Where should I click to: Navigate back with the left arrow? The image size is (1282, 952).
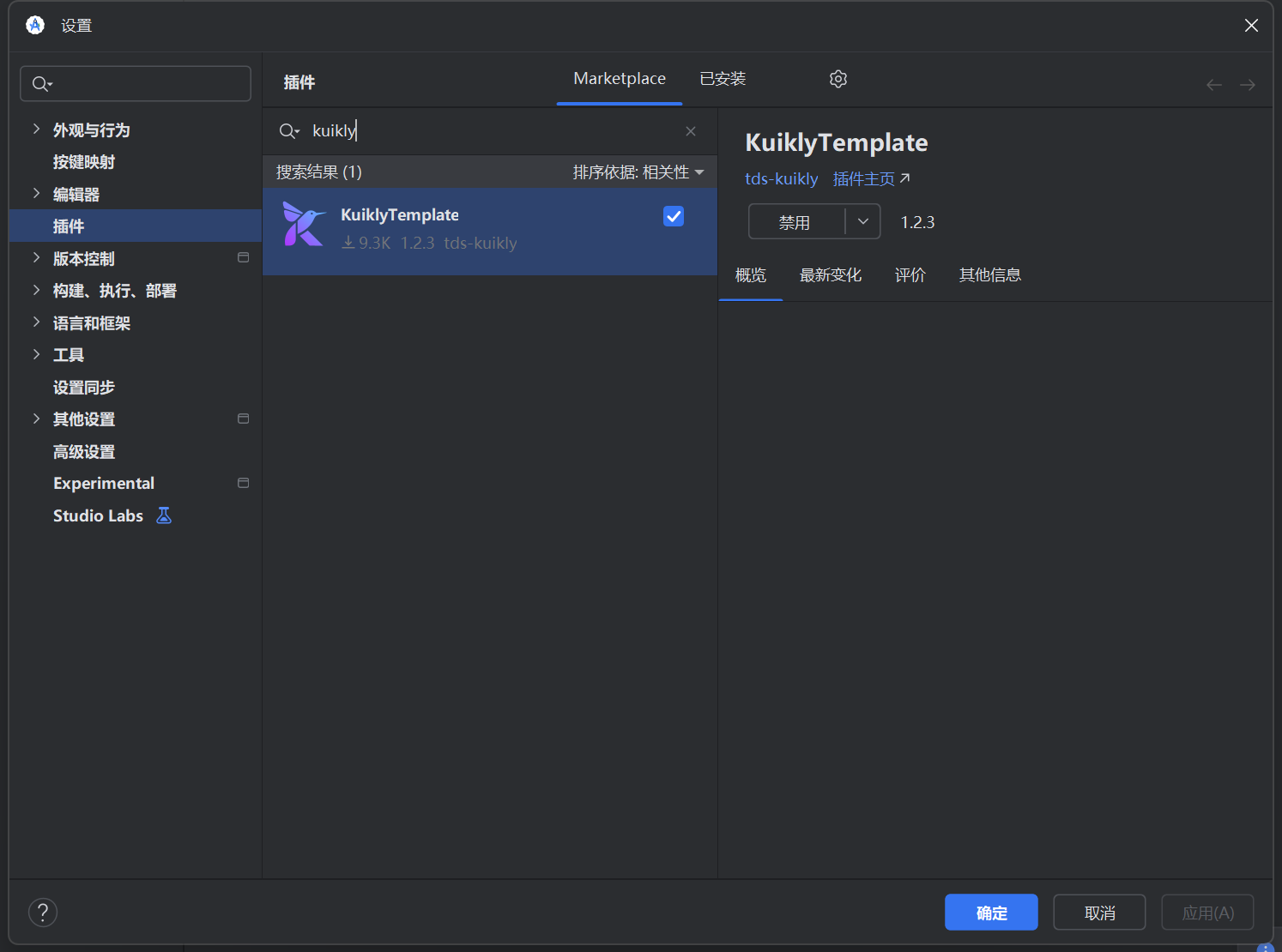point(1214,84)
